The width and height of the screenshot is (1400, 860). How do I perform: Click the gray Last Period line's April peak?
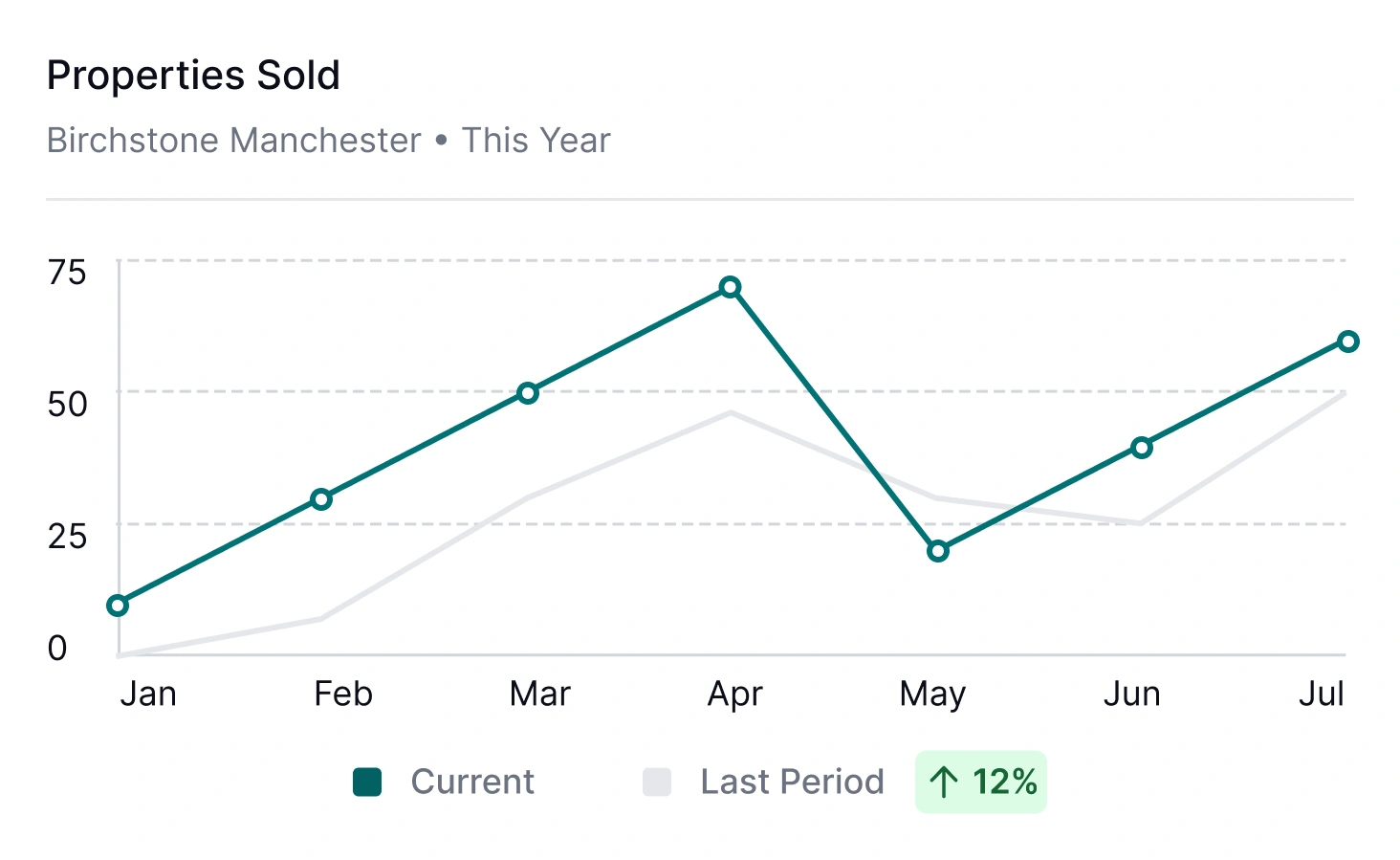click(x=731, y=413)
